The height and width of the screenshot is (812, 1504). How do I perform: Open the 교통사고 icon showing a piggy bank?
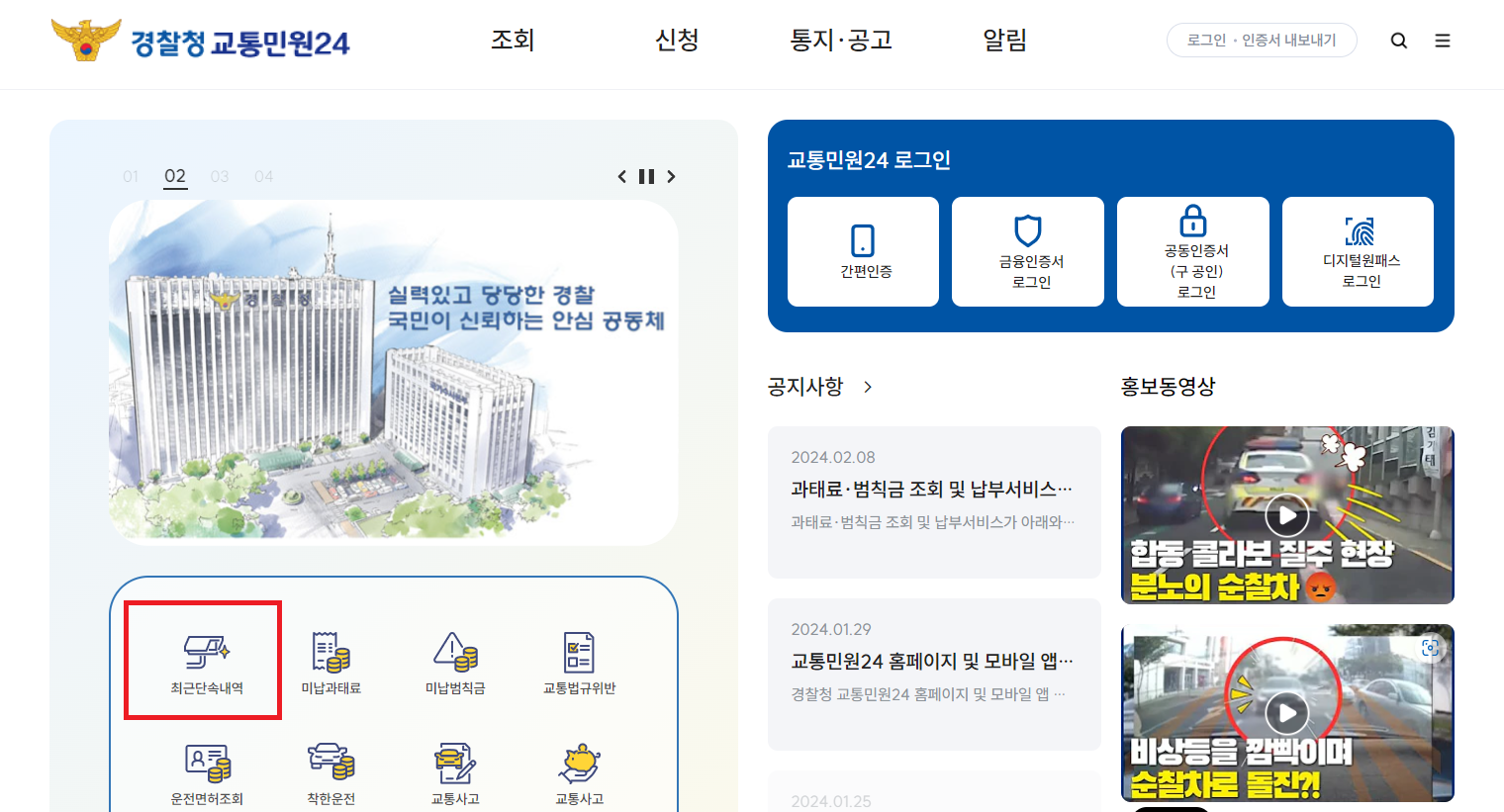580,763
